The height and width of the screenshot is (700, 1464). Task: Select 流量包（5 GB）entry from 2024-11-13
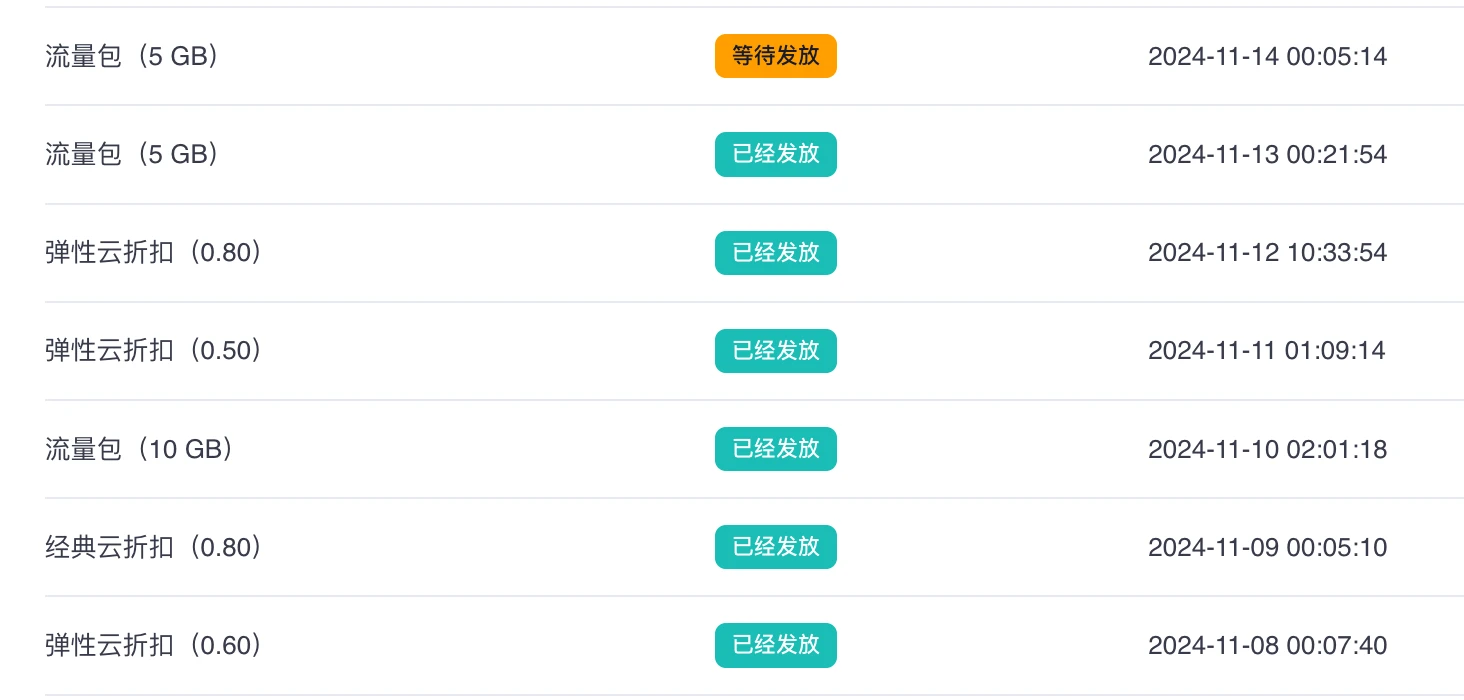(132, 154)
